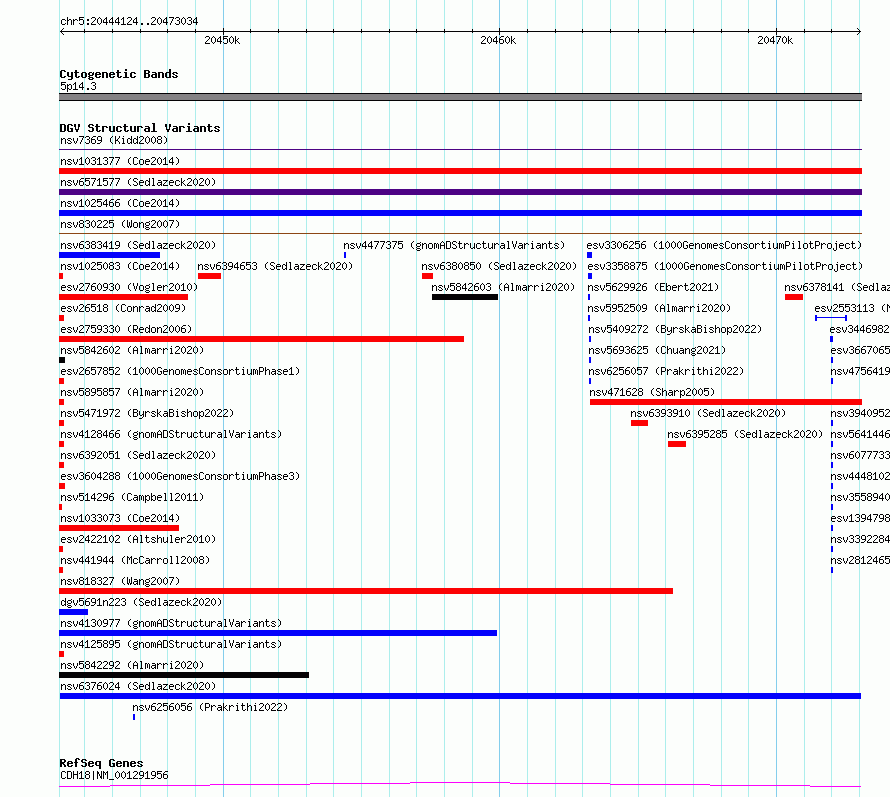Click nsv6392051 (Sedlazeck2020) variant label
The width and height of the screenshot is (890, 797).
pyautogui.click(x=138, y=455)
